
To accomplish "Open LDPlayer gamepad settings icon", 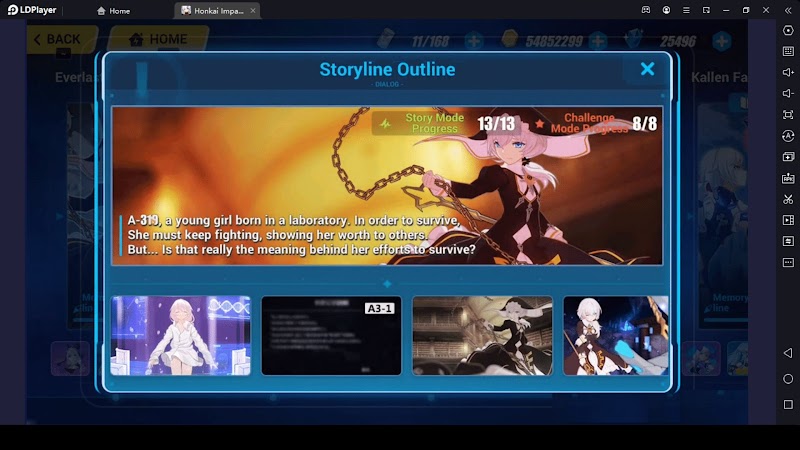I will click(x=646, y=10).
